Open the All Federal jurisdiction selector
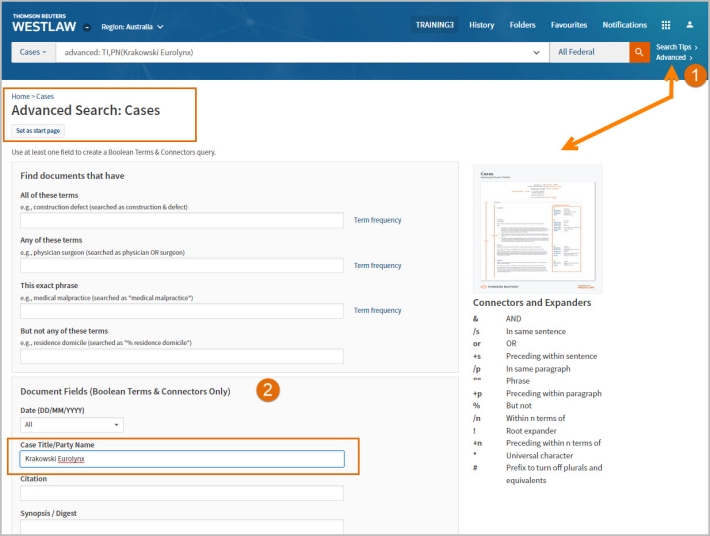This screenshot has height=536, width=710. click(x=589, y=52)
